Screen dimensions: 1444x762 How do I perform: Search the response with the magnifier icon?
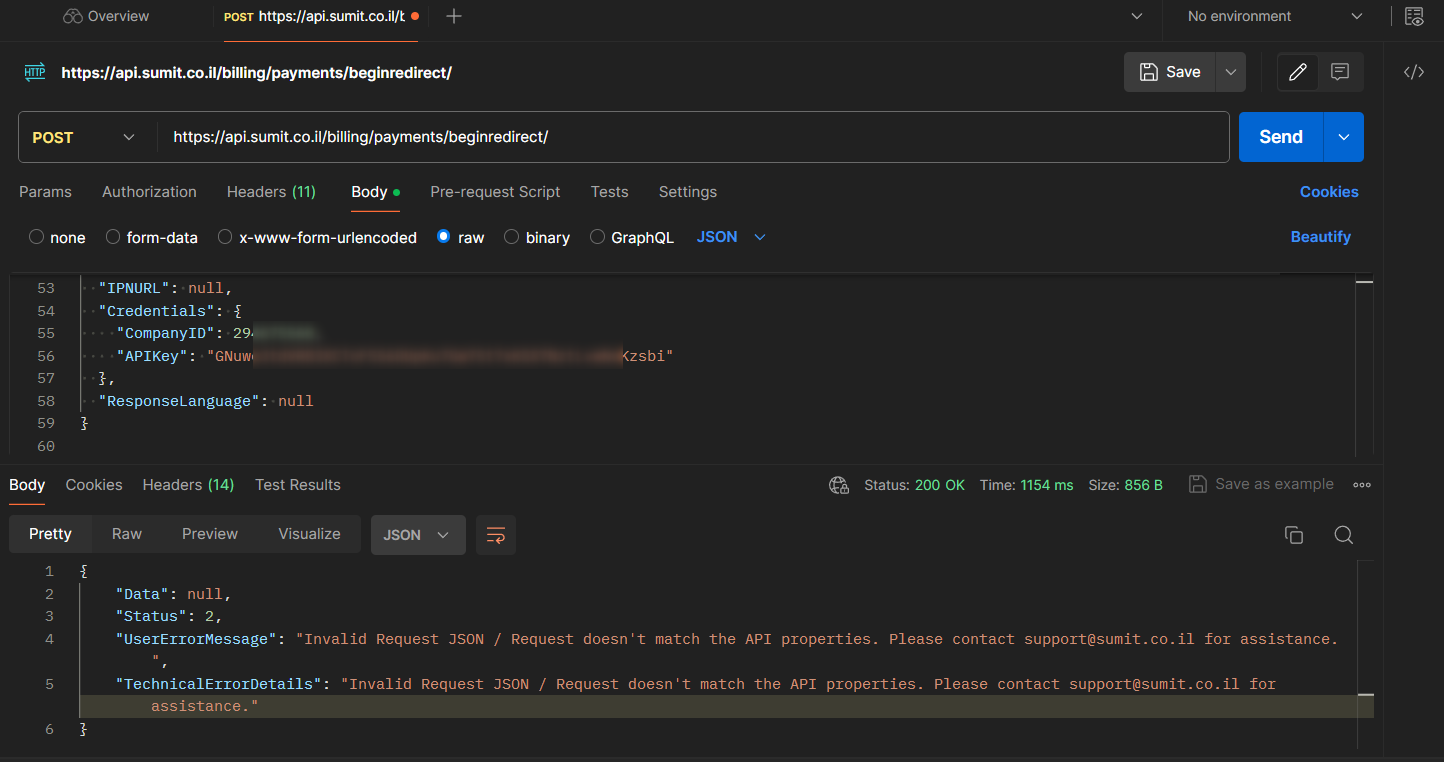pos(1344,535)
